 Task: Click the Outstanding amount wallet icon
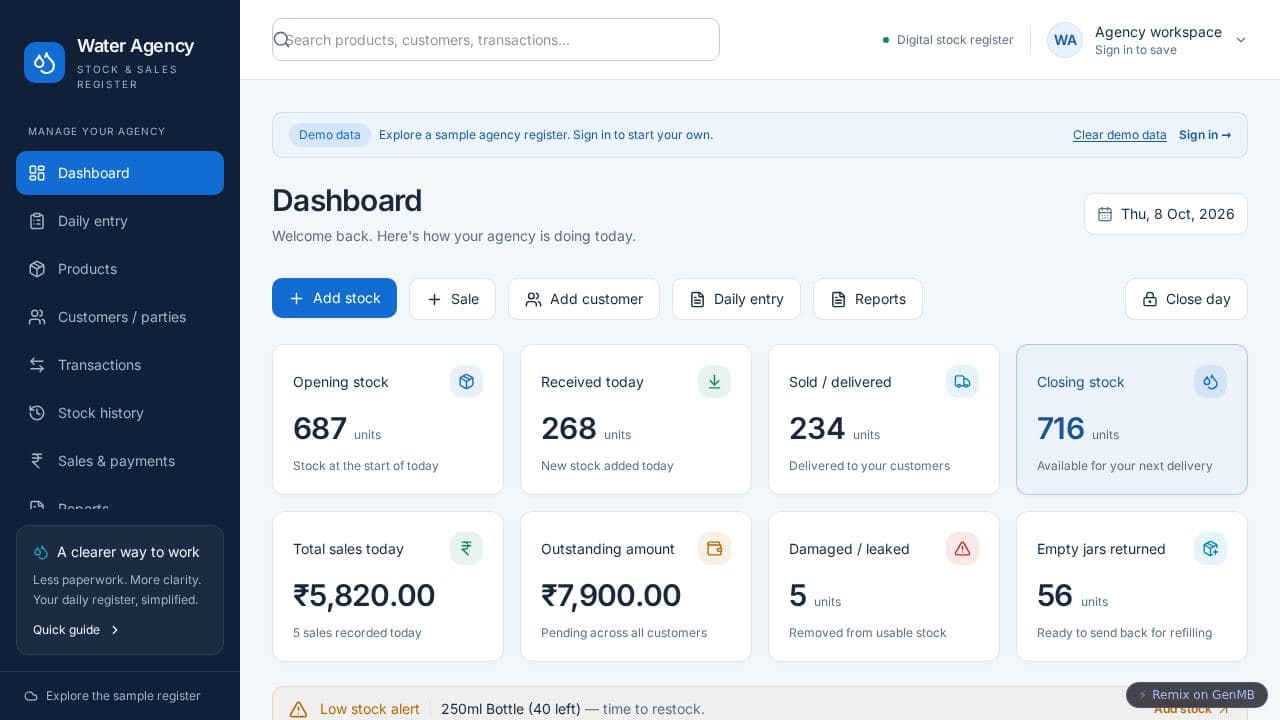click(x=714, y=548)
